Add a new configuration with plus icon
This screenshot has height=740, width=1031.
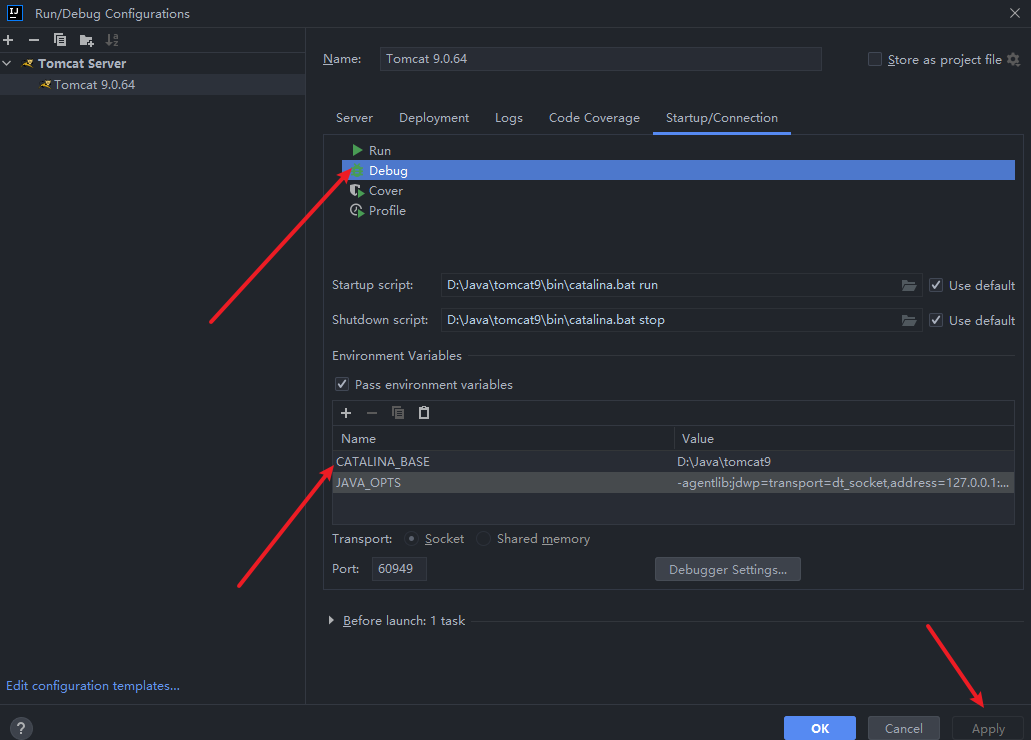click(x=9, y=40)
